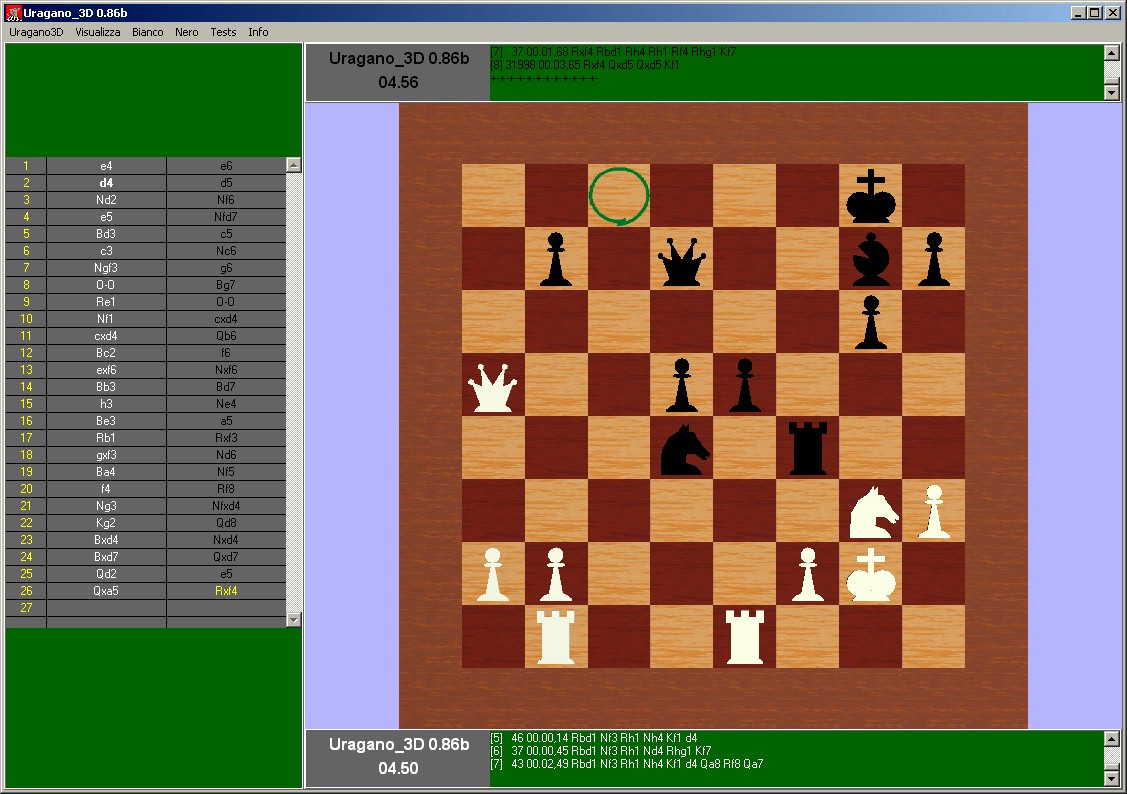Open the Bianco menu
Screen dimensions: 1127x794
(147, 32)
